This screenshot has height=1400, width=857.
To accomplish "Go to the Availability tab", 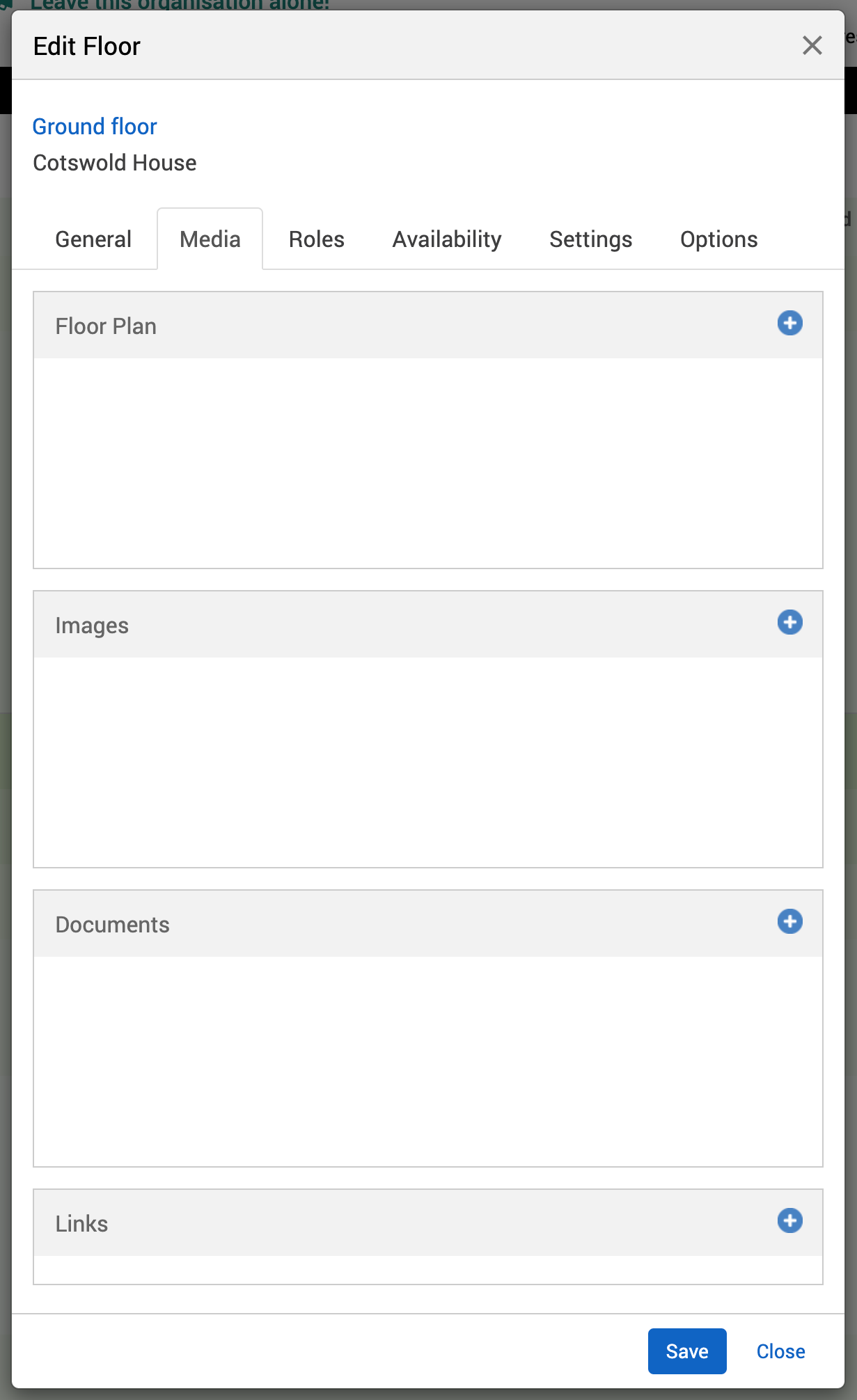I will click(447, 239).
